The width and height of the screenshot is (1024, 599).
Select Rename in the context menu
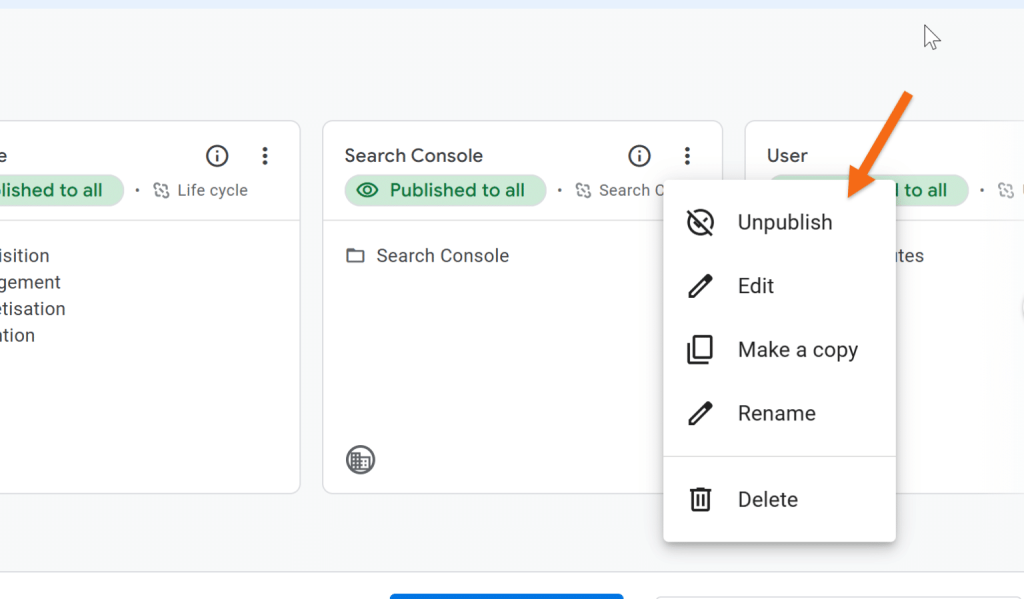pos(776,412)
